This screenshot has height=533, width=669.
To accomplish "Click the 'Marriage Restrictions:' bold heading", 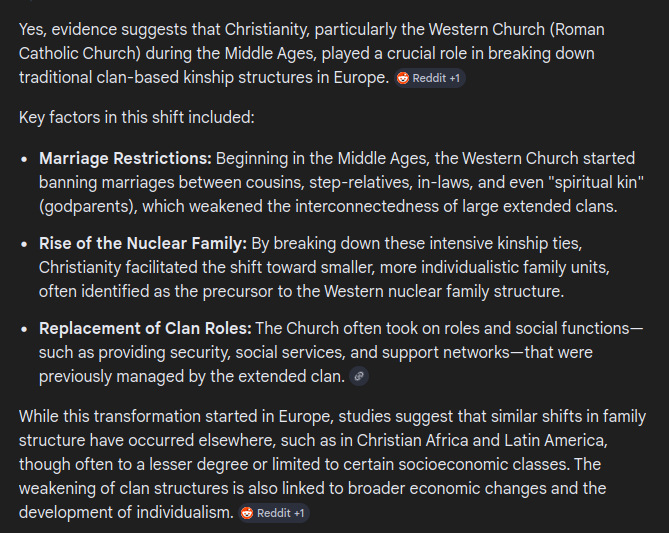I will (x=125, y=159).
